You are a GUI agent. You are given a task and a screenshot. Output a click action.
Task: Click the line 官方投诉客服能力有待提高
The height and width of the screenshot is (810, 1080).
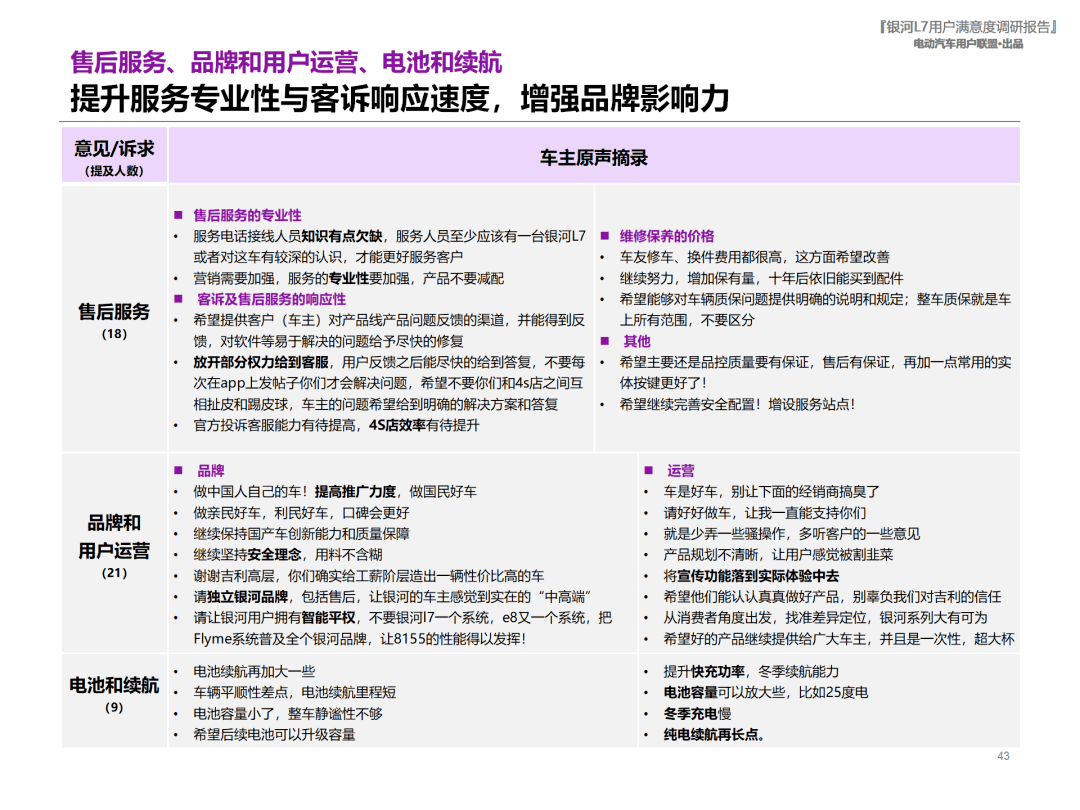tap(336, 426)
